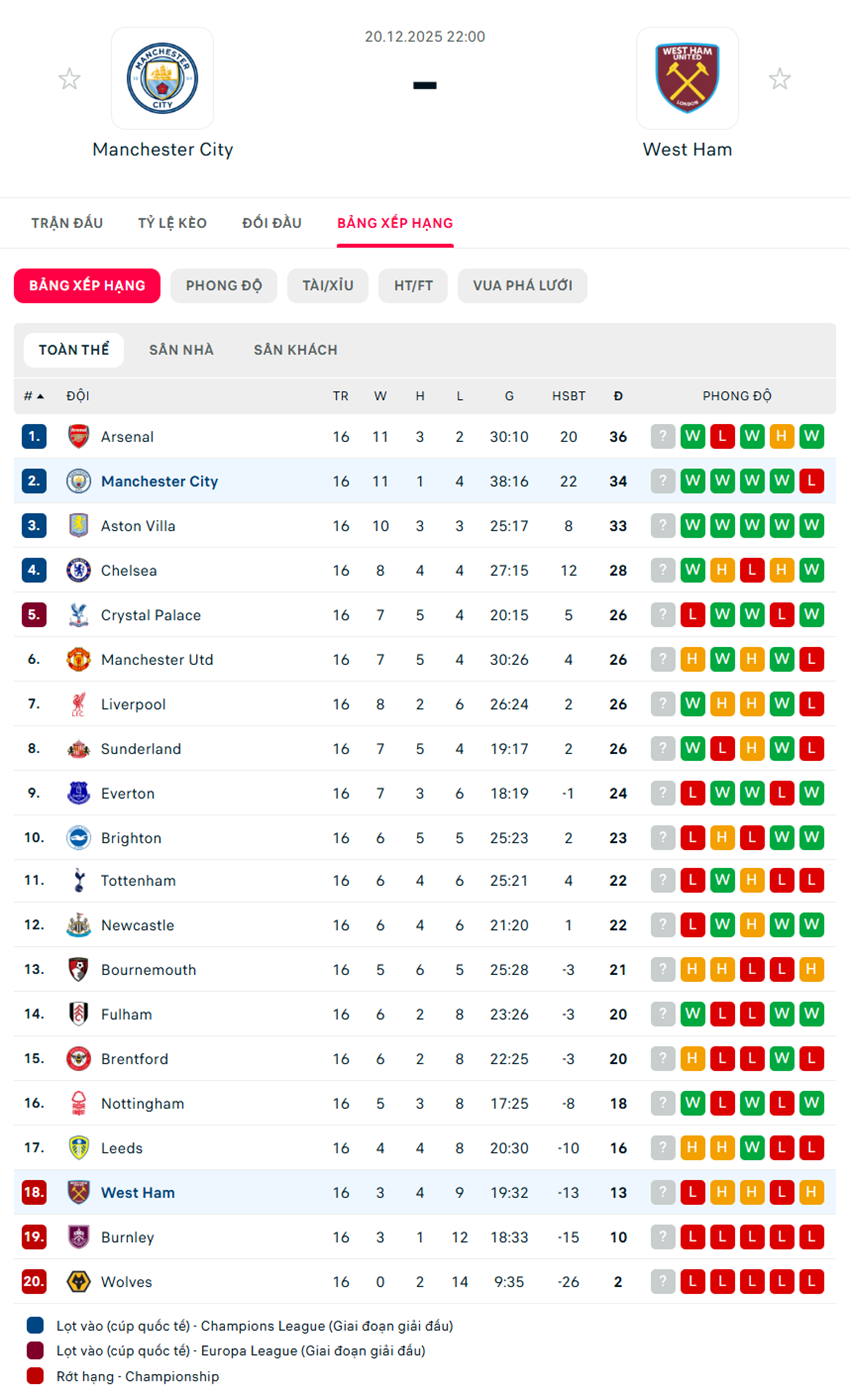Select the VUA PHÁ LƯỚI filter button
This screenshot has height=1396, width=850.
(x=522, y=286)
